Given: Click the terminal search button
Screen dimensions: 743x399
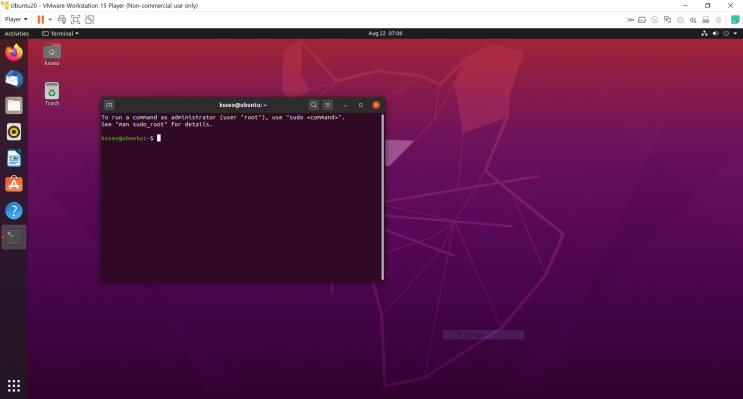Looking at the screenshot, I should click(x=313, y=105).
